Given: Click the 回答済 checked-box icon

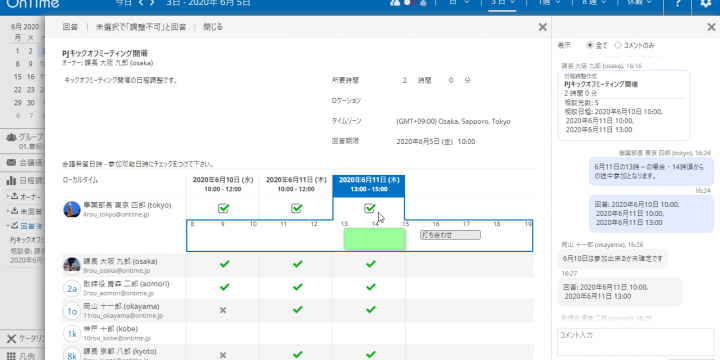Looking at the screenshot, I should [x=14, y=225].
